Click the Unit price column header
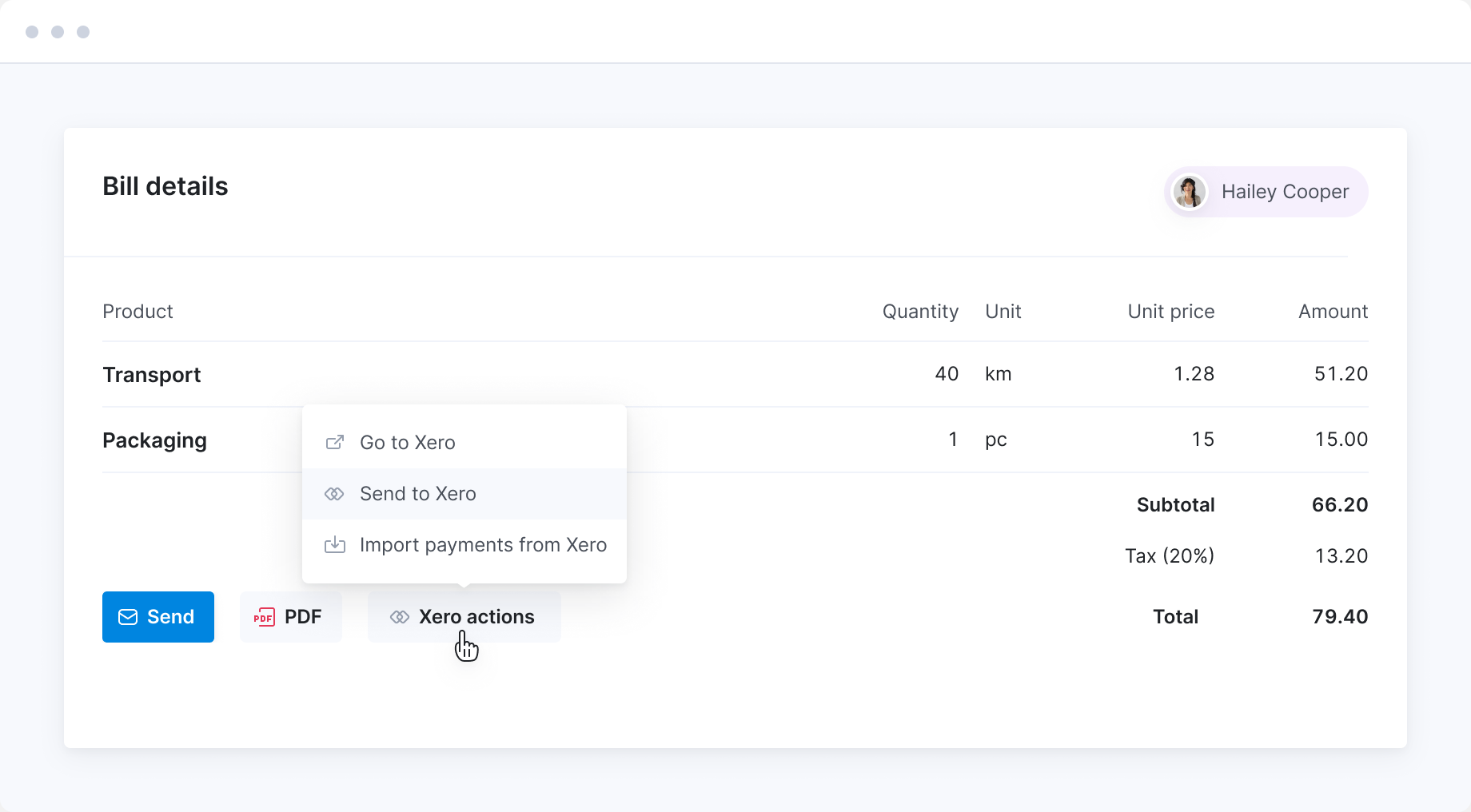1471x812 pixels. [x=1170, y=312]
